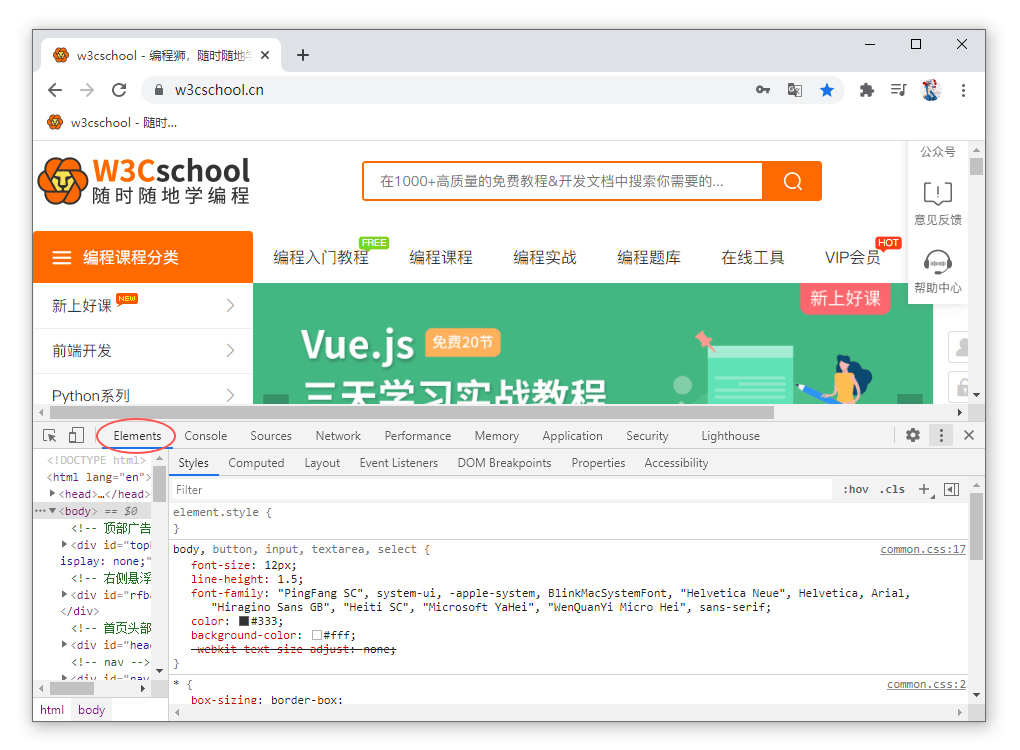Switch to the Computed tab

[x=256, y=463]
